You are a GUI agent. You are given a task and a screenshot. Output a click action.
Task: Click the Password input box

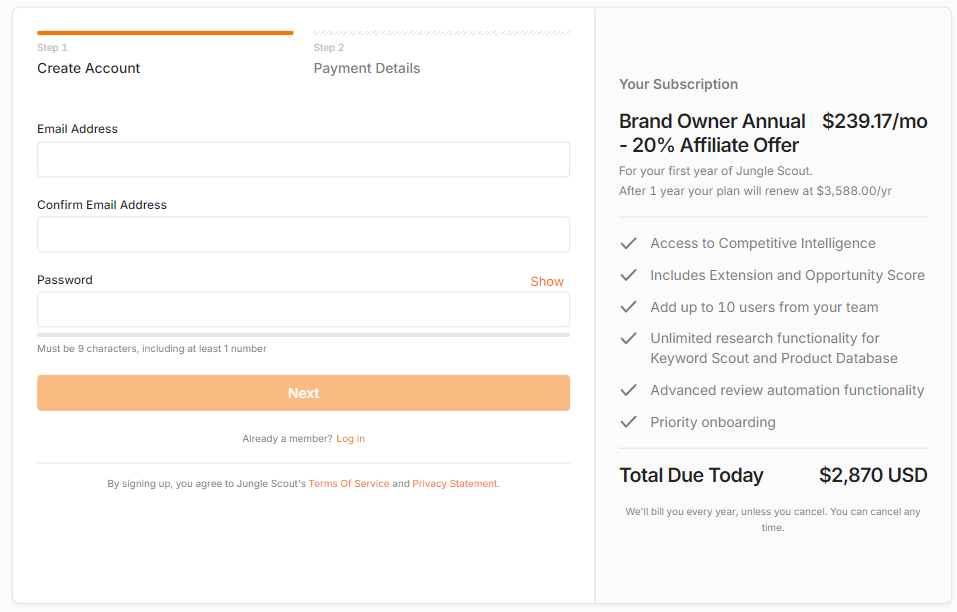(303, 309)
